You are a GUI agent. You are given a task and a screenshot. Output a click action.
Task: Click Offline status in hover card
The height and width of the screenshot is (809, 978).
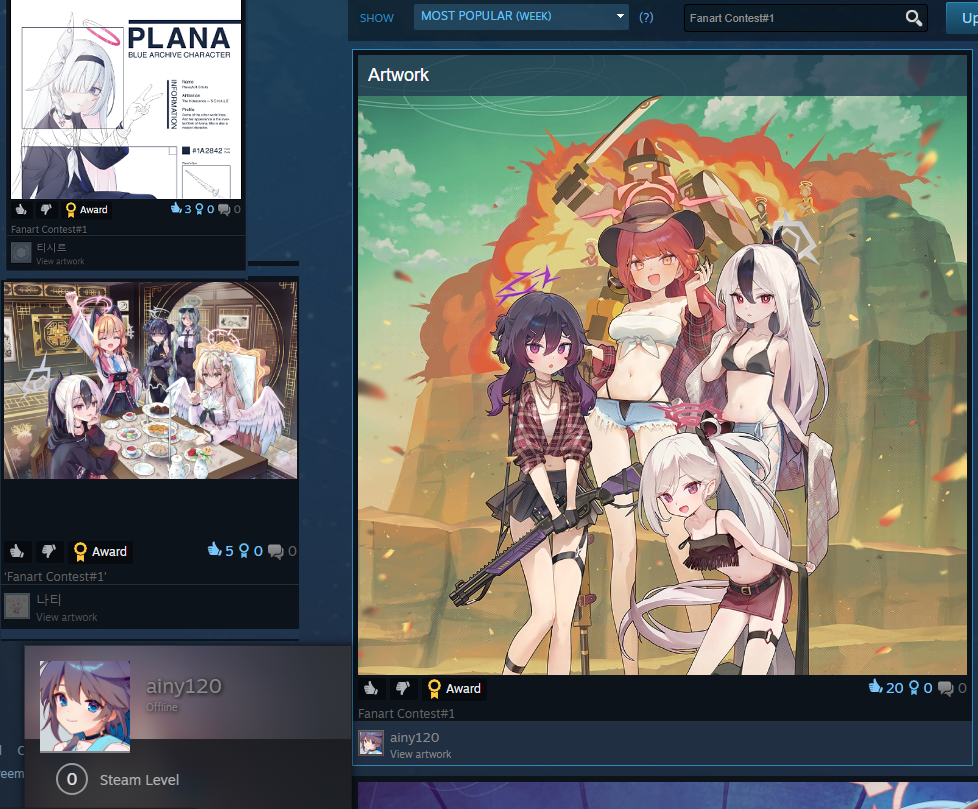[x=162, y=707]
